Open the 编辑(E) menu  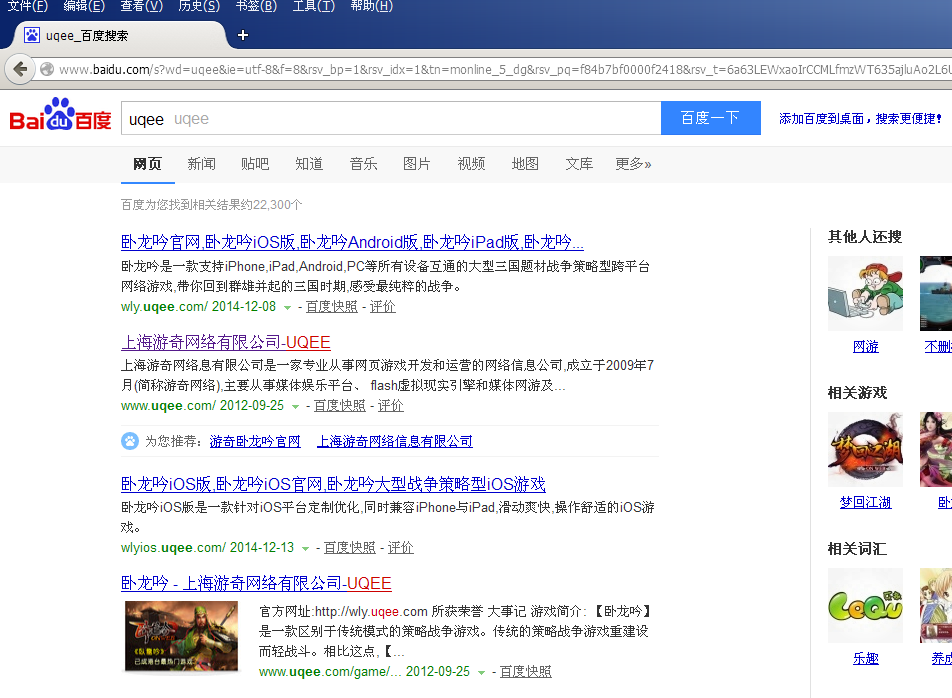pos(84,6)
